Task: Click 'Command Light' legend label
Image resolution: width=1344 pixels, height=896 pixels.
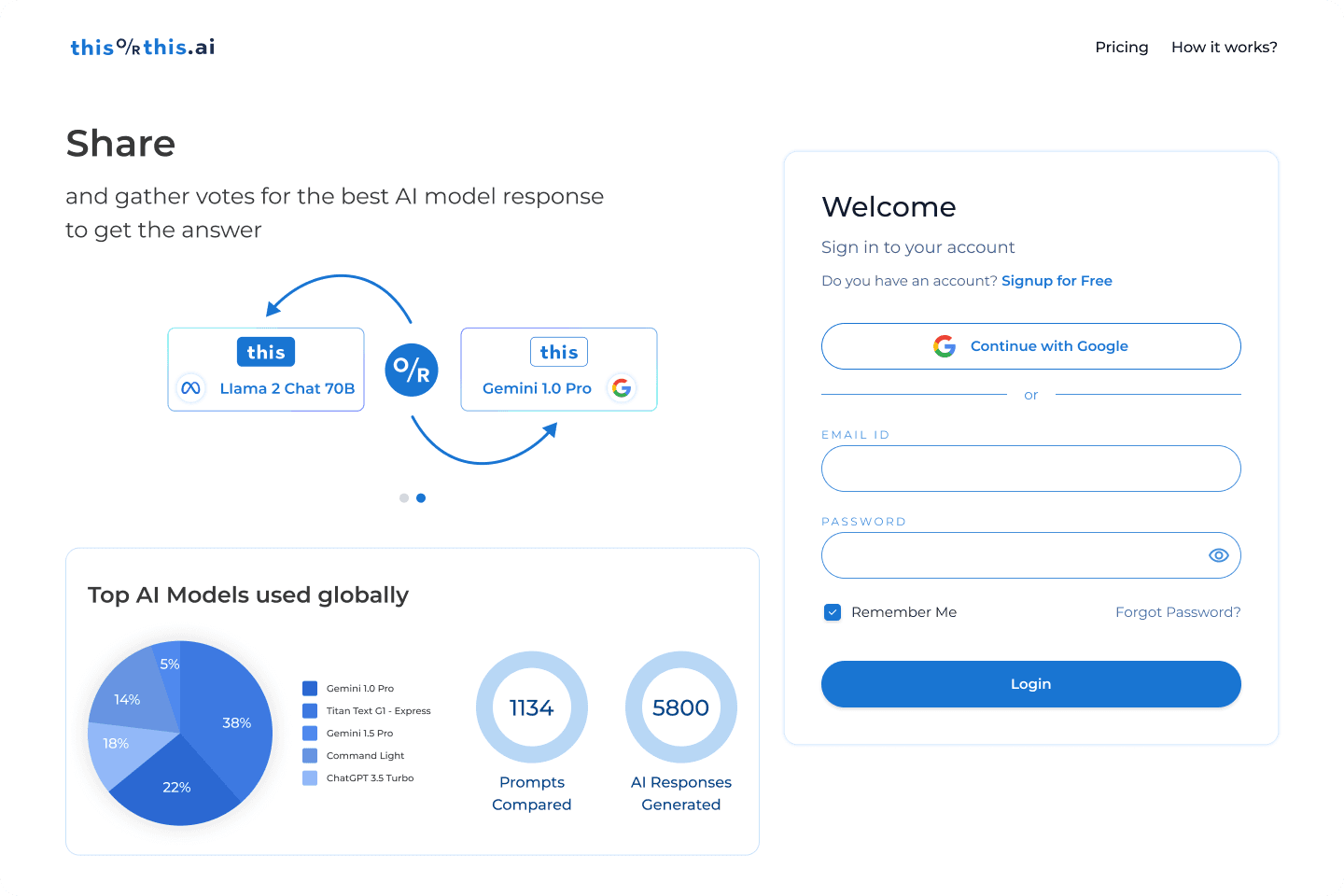Action: click(365, 756)
